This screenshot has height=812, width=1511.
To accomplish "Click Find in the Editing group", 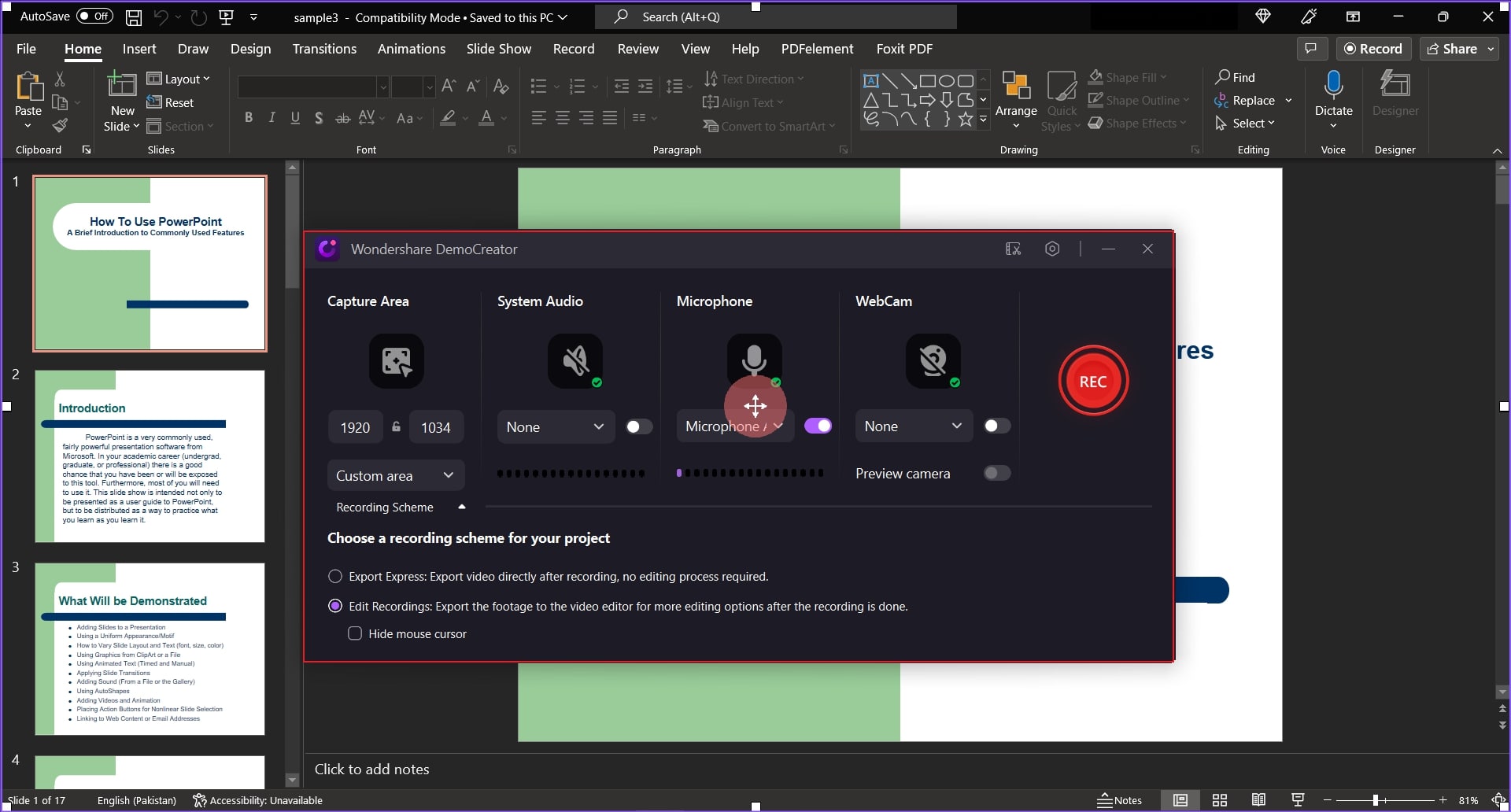I will pyautogui.click(x=1235, y=77).
